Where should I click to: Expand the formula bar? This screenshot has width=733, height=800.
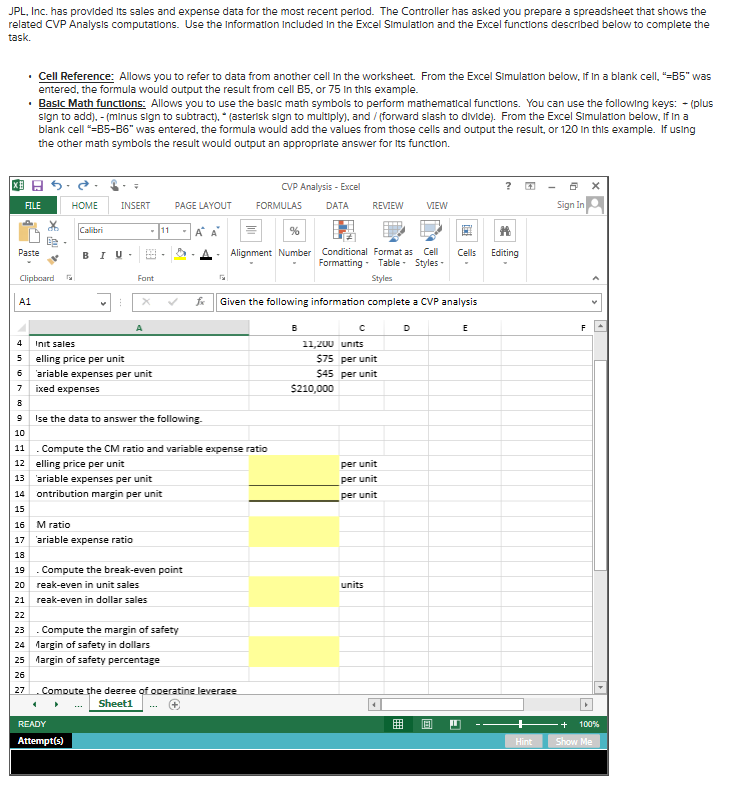pyautogui.click(x=594, y=302)
